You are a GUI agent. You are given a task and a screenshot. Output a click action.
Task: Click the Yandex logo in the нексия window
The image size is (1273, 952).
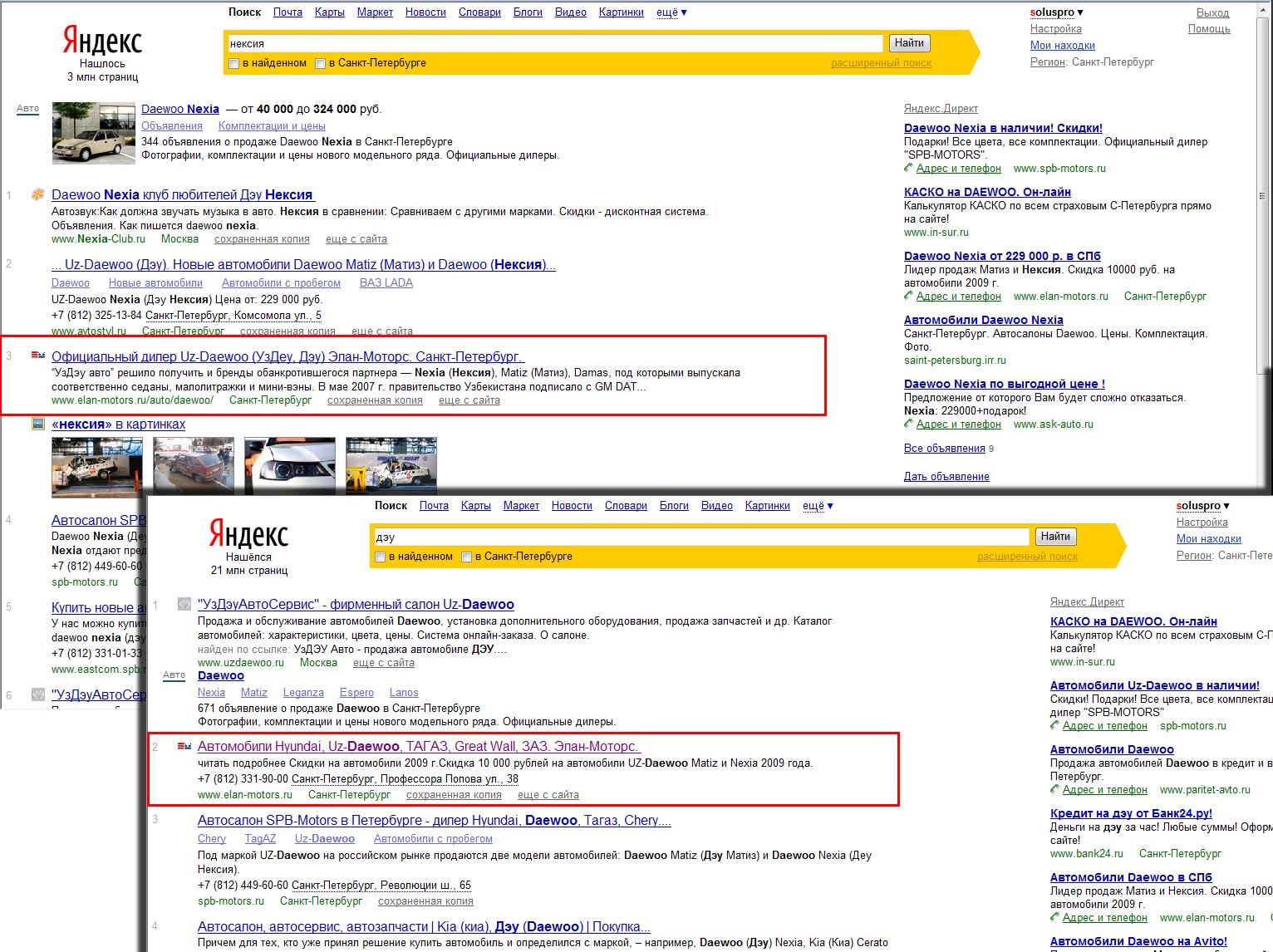(x=102, y=41)
